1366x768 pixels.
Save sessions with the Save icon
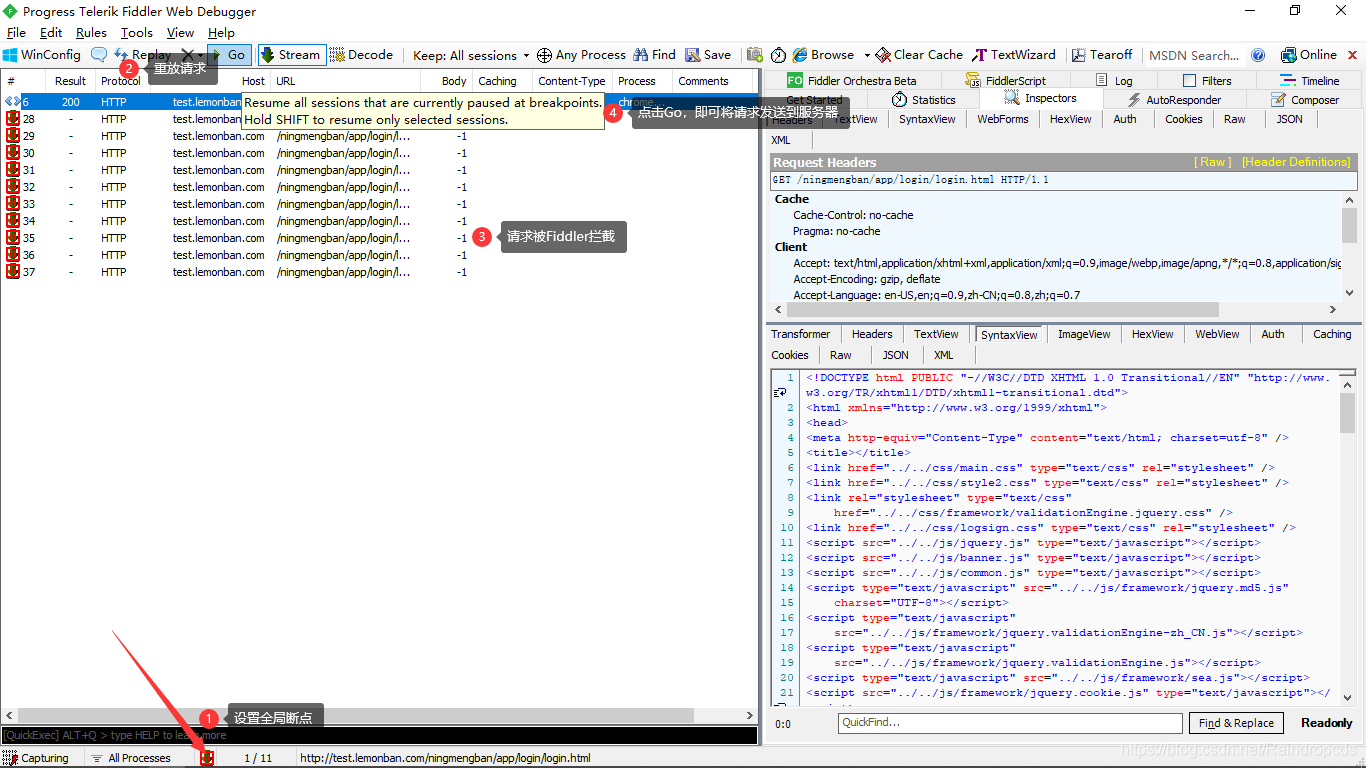[708, 55]
